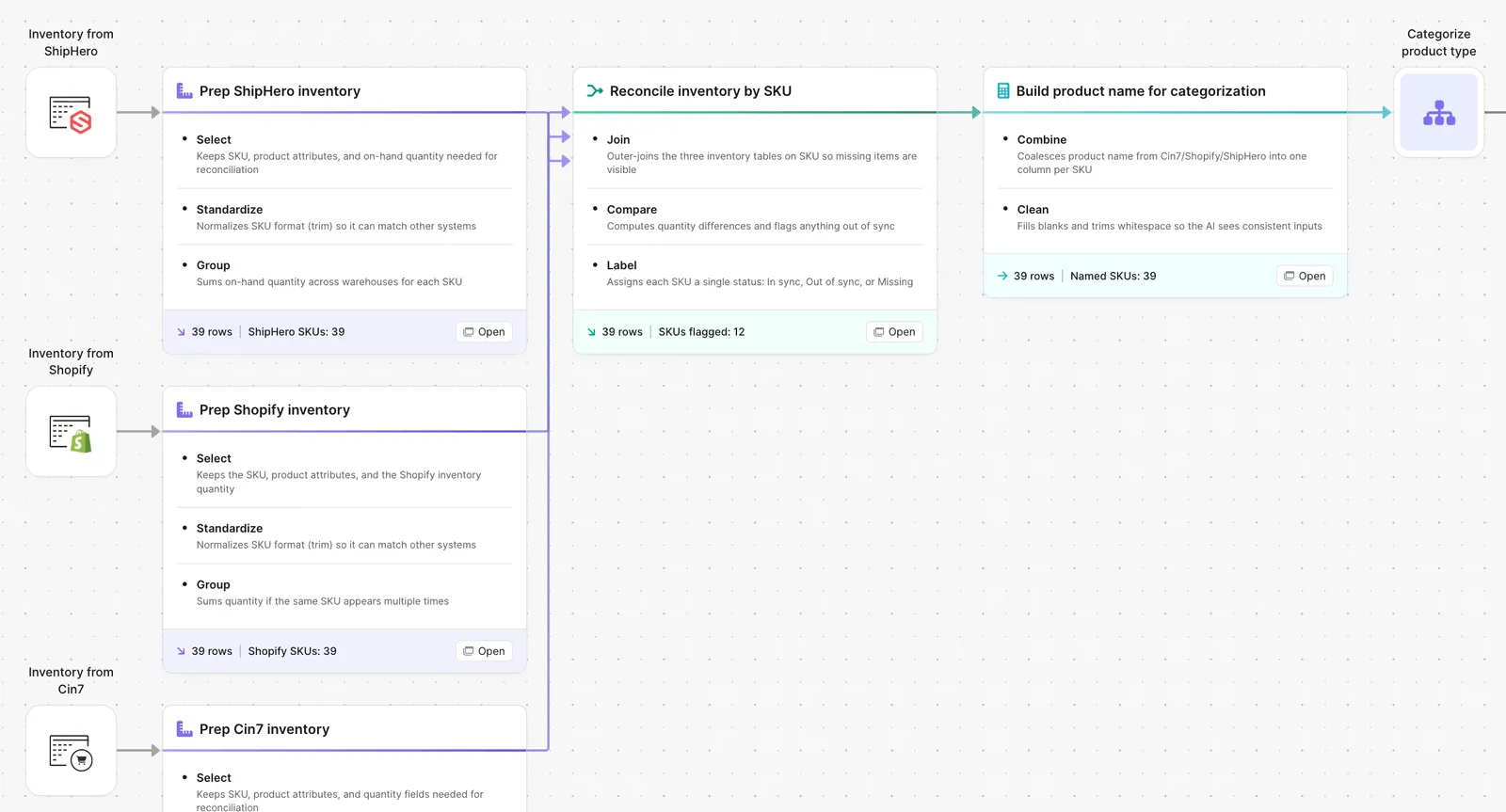Click the Prep ShipHero inventory header icon

pyautogui.click(x=184, y=91)
